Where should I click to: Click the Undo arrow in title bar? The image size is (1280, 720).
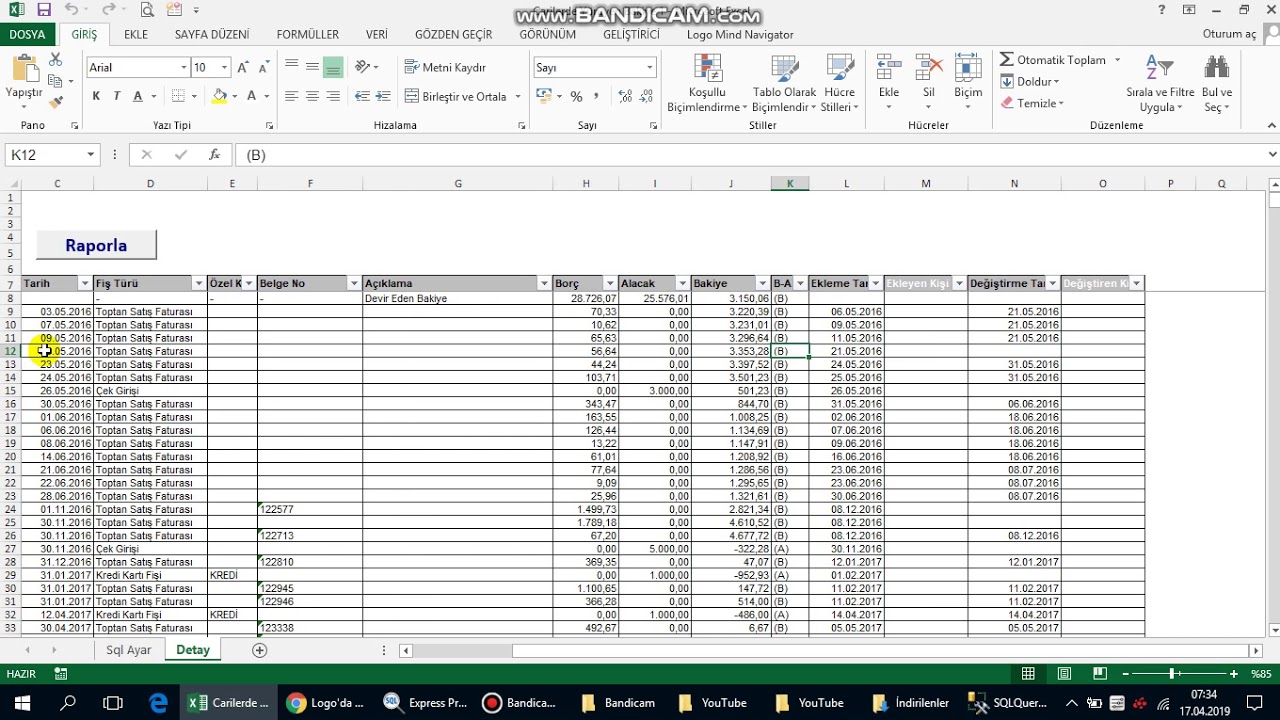(71, 10)
